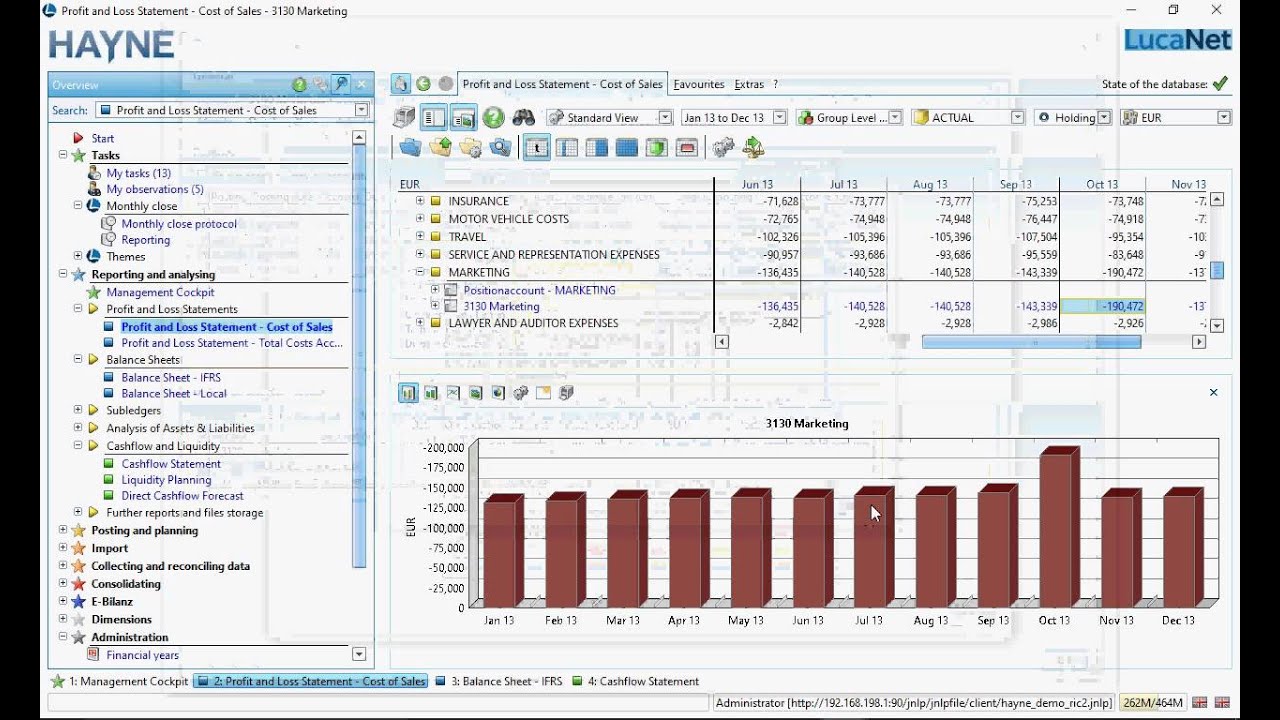The image size is (1280, 720).
Task: Expand the INSURANCE row
Action: coord(420,201)
